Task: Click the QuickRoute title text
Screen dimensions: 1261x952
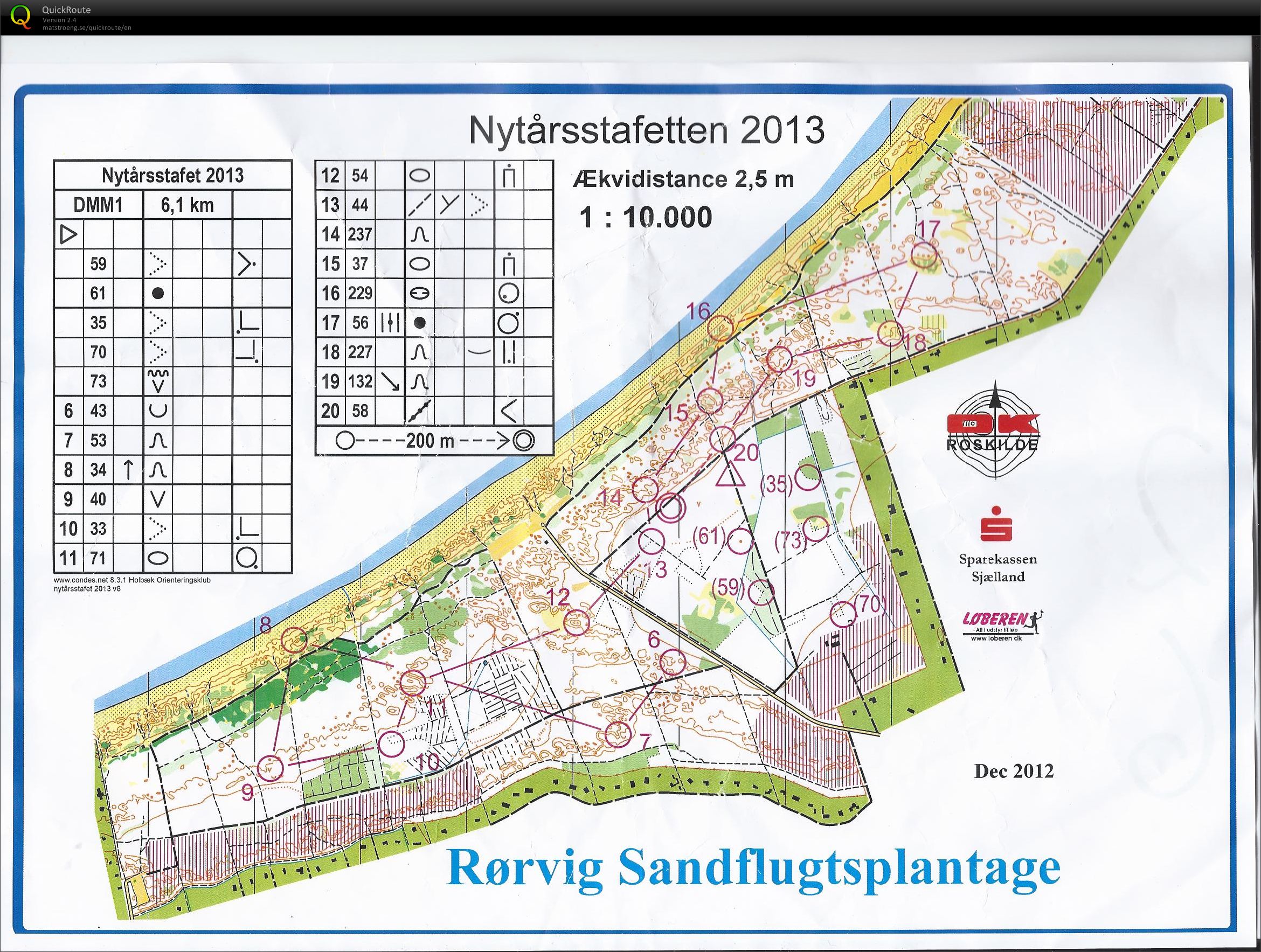Action: click(66, 10)
